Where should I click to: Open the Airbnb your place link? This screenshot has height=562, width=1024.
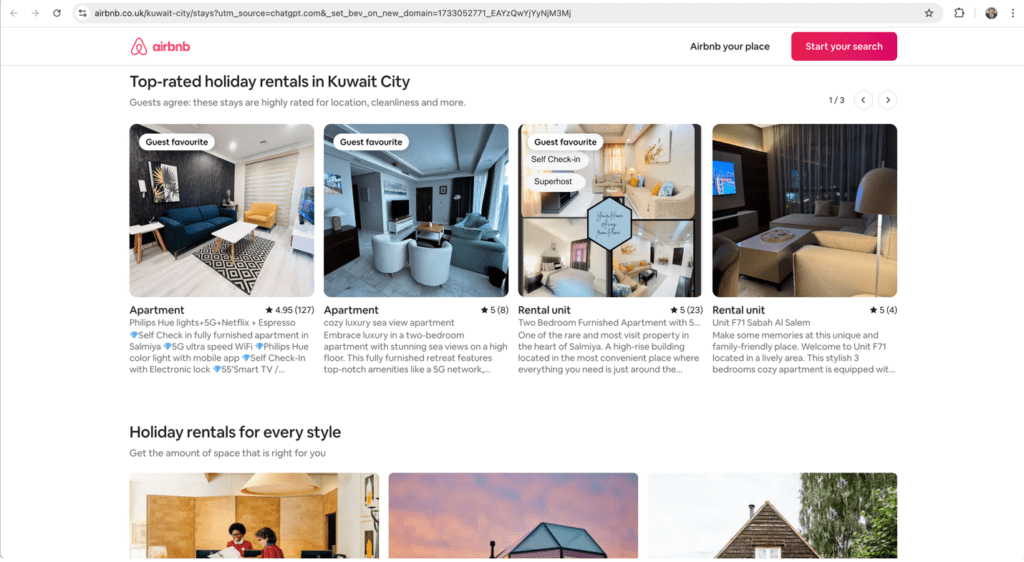[729, 46]
